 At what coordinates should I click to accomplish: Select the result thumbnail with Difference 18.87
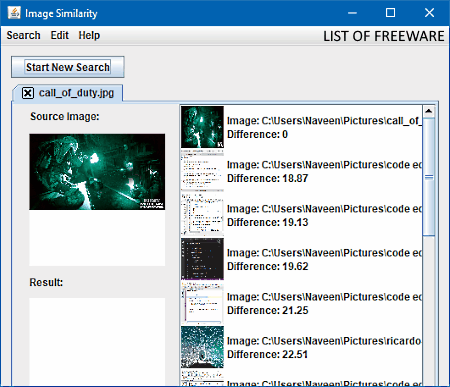click(202, 171)
